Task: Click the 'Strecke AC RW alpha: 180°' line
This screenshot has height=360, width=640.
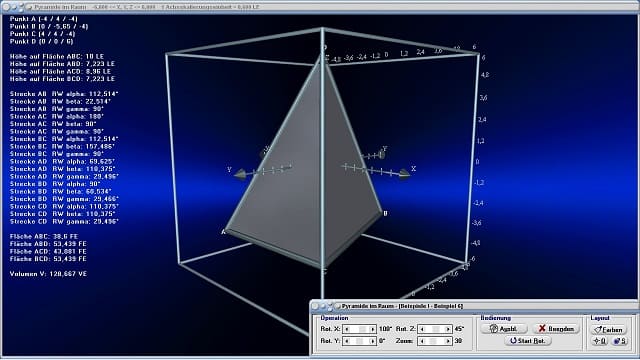Action: coord(57,116)
